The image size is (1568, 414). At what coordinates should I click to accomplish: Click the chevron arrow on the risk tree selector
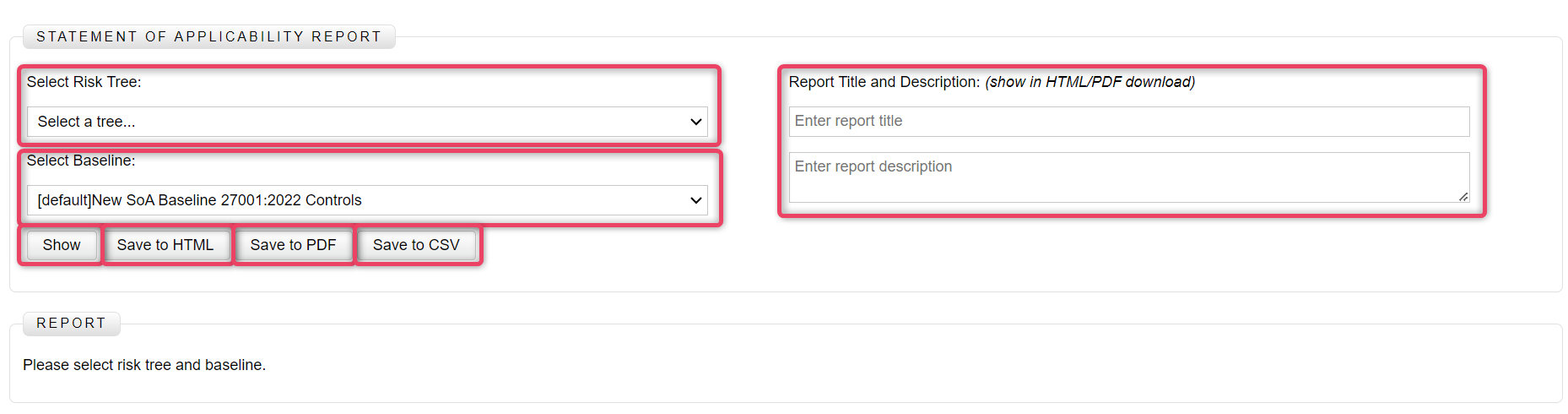(x=695, y=122)
